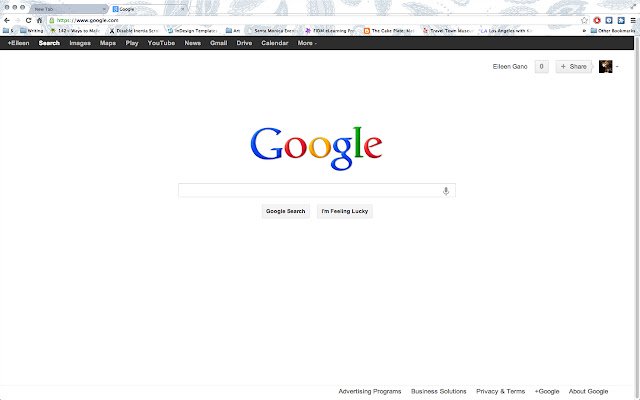
Task: Open Gmail from the Google bar
Action: click(218, 43)
